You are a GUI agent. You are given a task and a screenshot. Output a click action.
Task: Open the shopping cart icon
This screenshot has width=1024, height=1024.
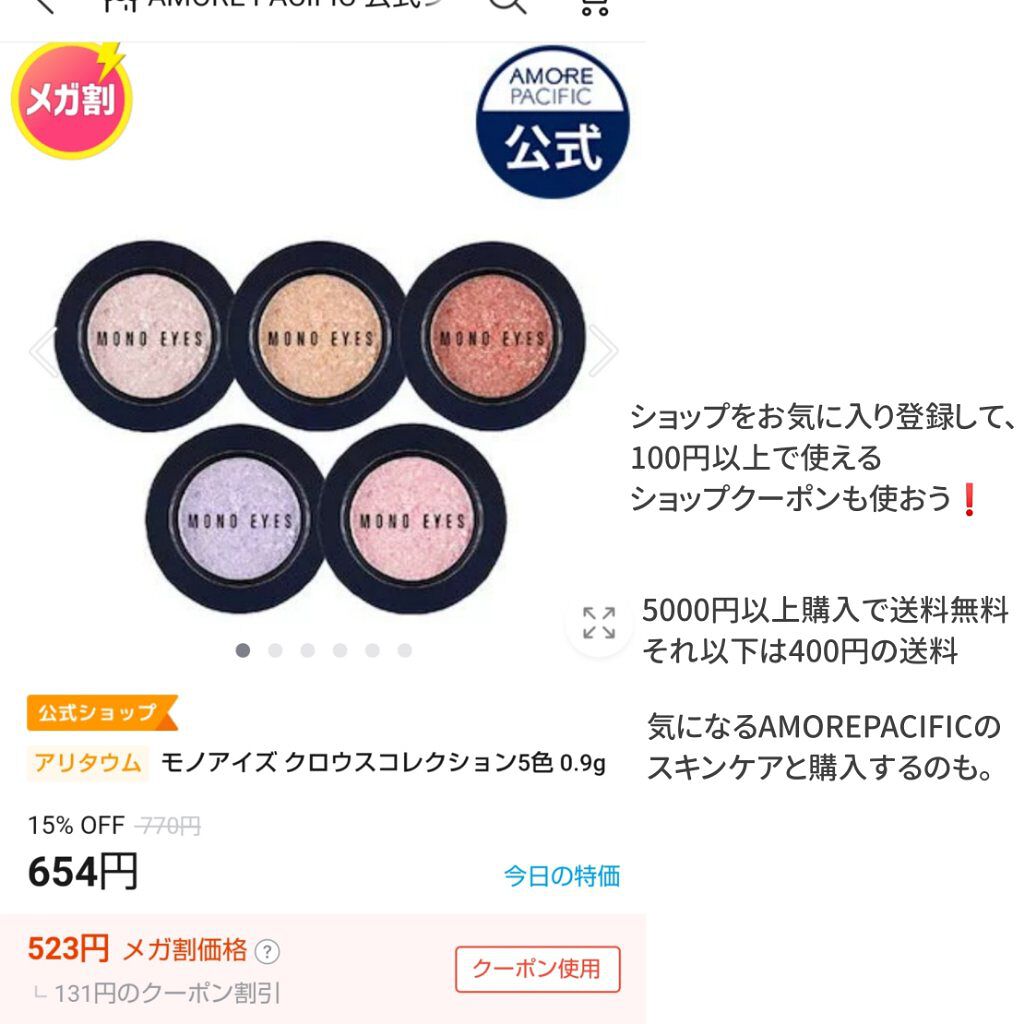click(594, 7)
